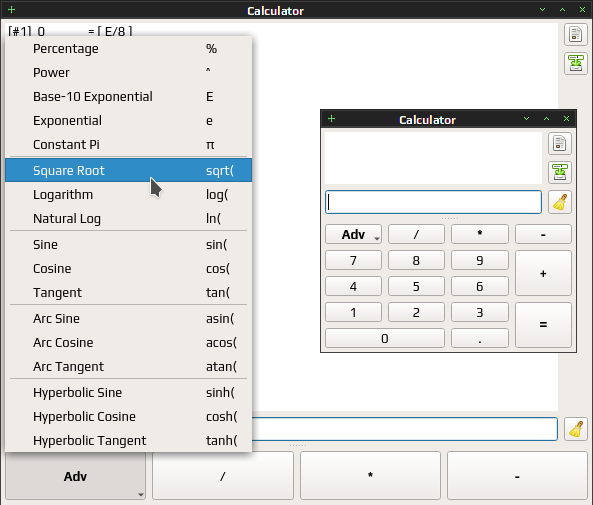Choose Cosine menu entry
This screenshot has width=593, height=505.
pyautogui.click(x=128, y=268)
